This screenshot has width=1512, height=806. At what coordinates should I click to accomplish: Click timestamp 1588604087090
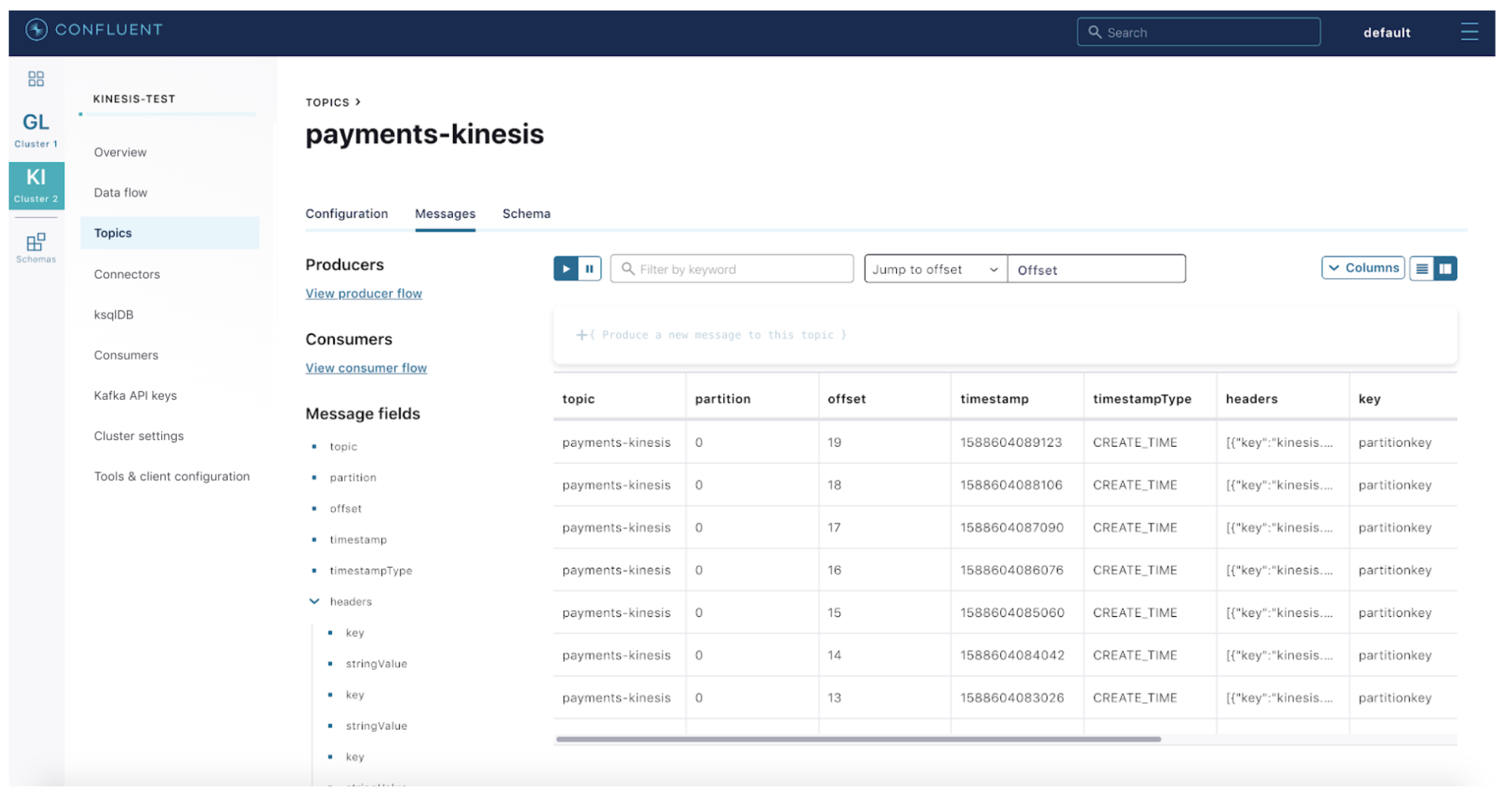[x=1011, y=527]
